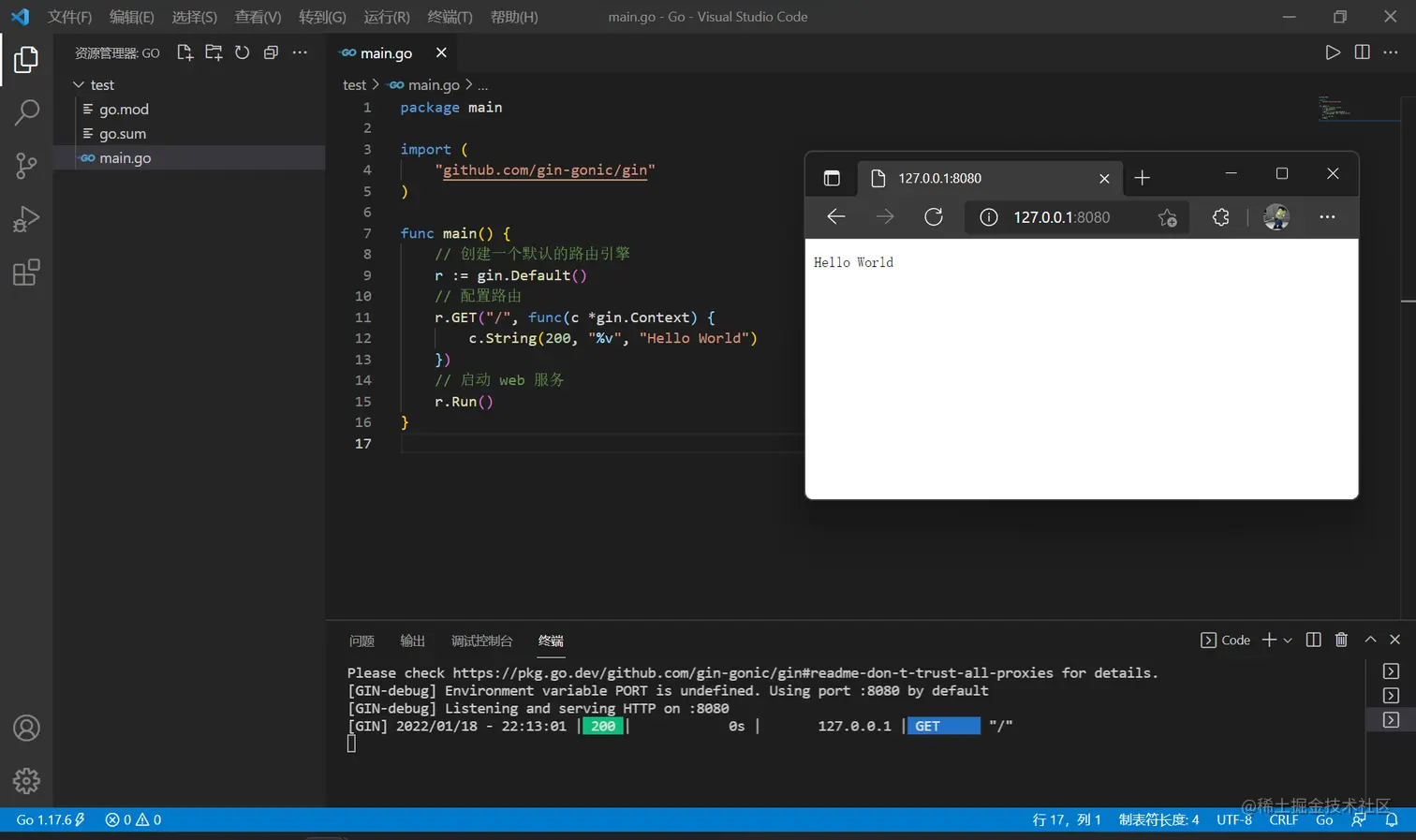Viewport: 1416px width, 840px height.
Task: Click the test breadcrumb segment
Action: coord(354,84)
